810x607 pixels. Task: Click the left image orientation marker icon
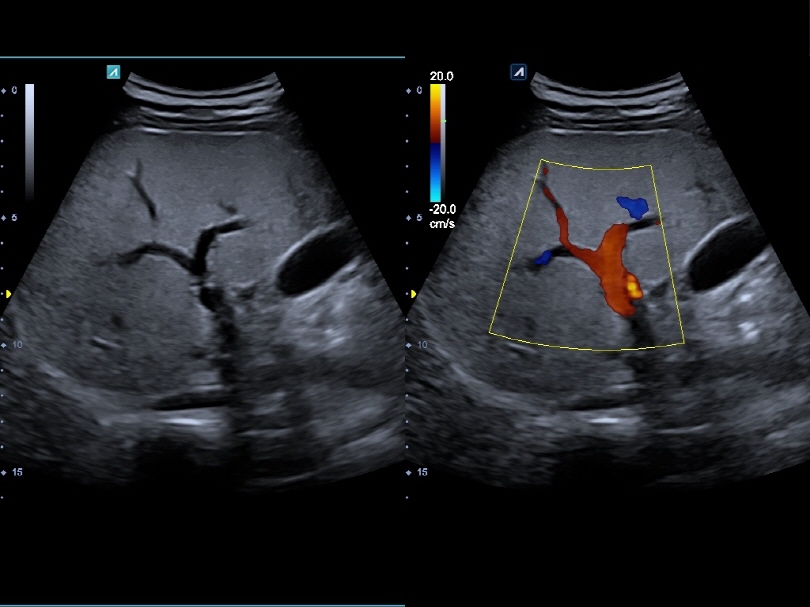pyautogui.click(x=113, y=72)
